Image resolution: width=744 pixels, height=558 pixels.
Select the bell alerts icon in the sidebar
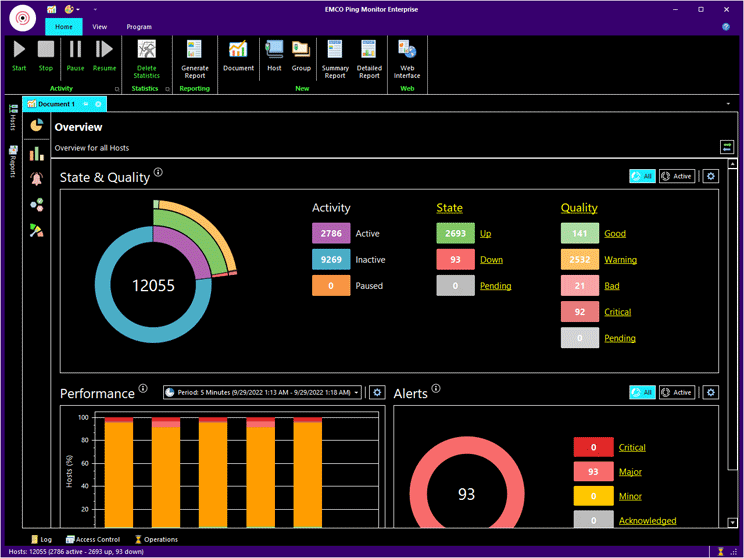click(37, 179)
